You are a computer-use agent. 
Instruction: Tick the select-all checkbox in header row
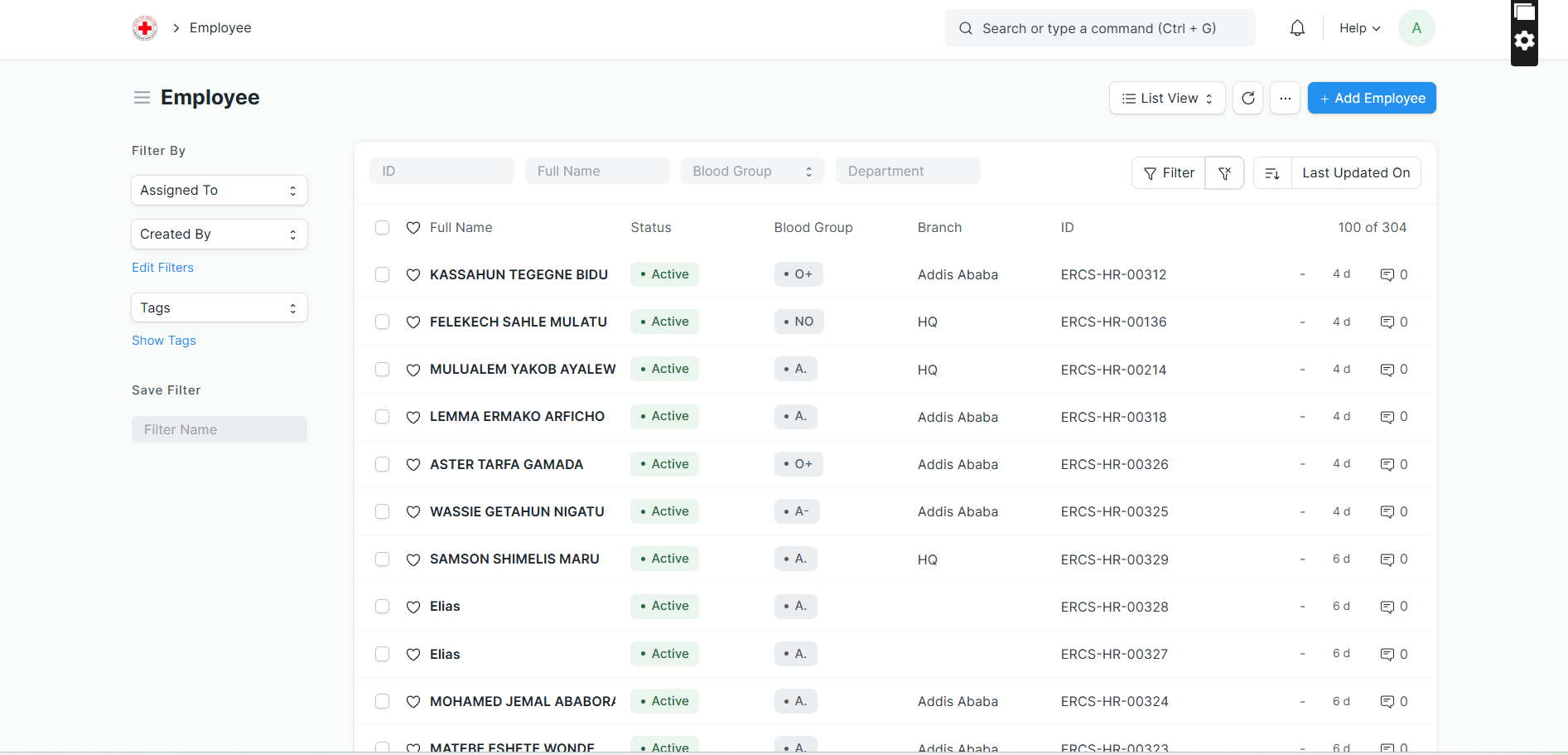[x=382, y=228]
